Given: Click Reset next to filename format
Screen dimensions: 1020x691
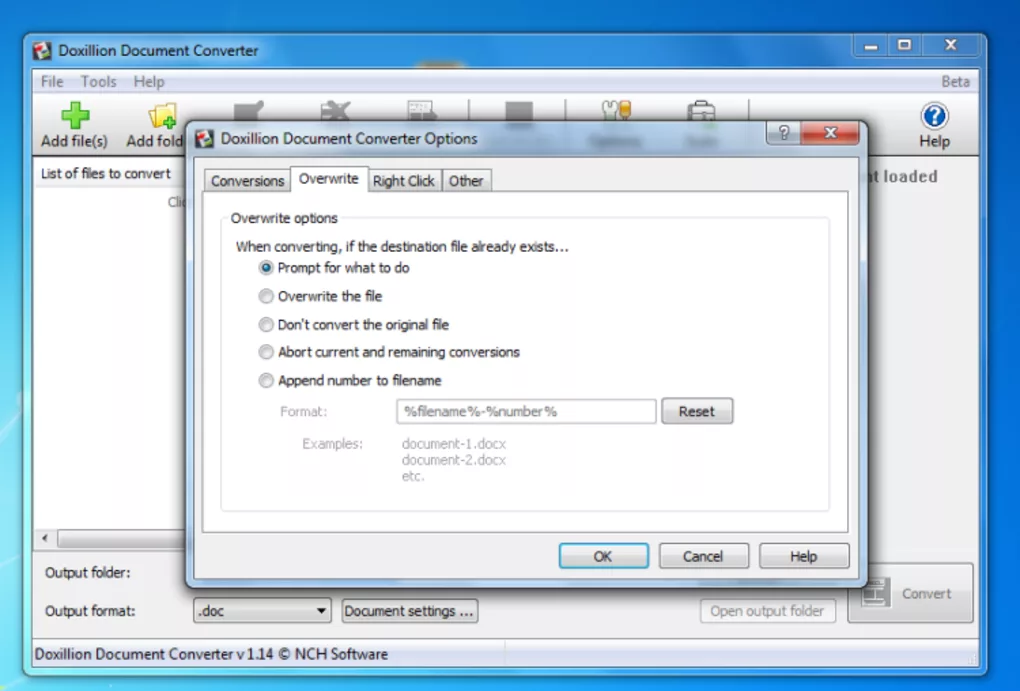Looking at the screenshot, I should (x=697, y=411).
